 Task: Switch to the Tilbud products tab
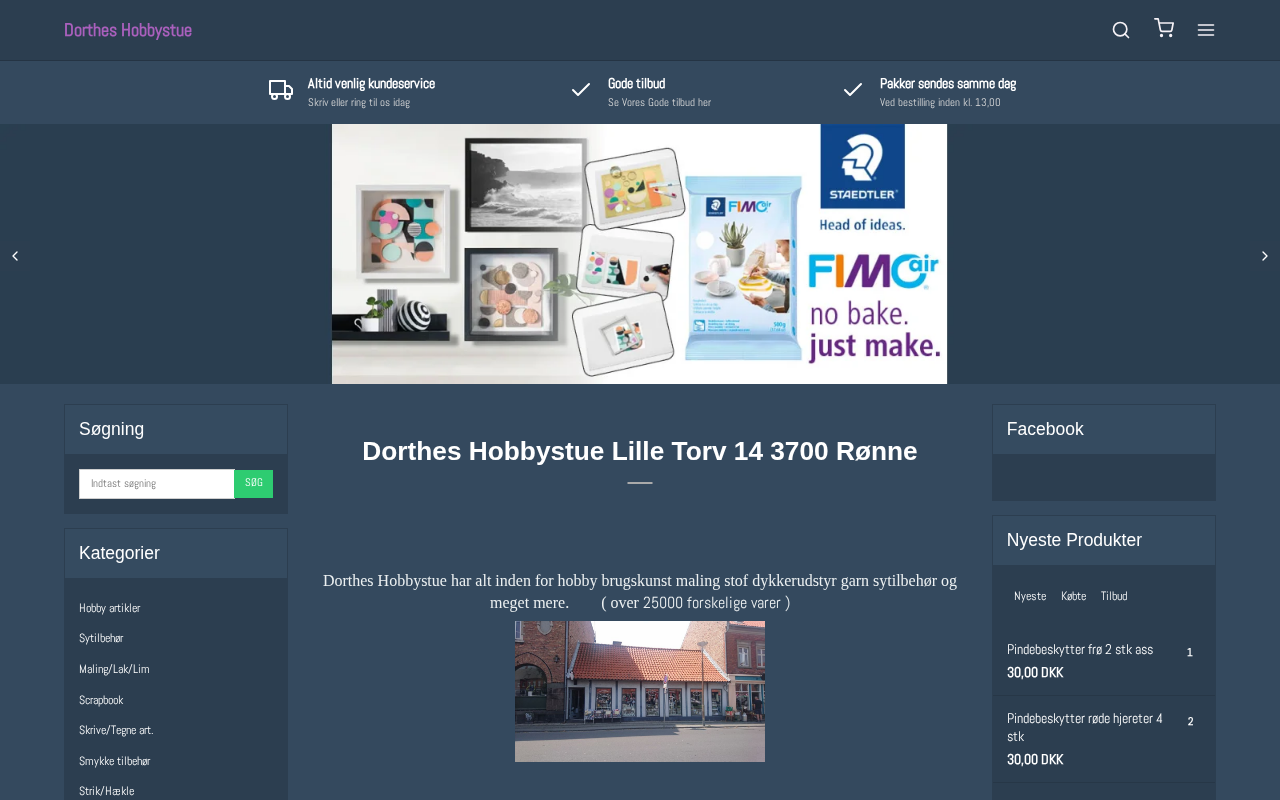pyautogui.click(x=1114, y=596)
